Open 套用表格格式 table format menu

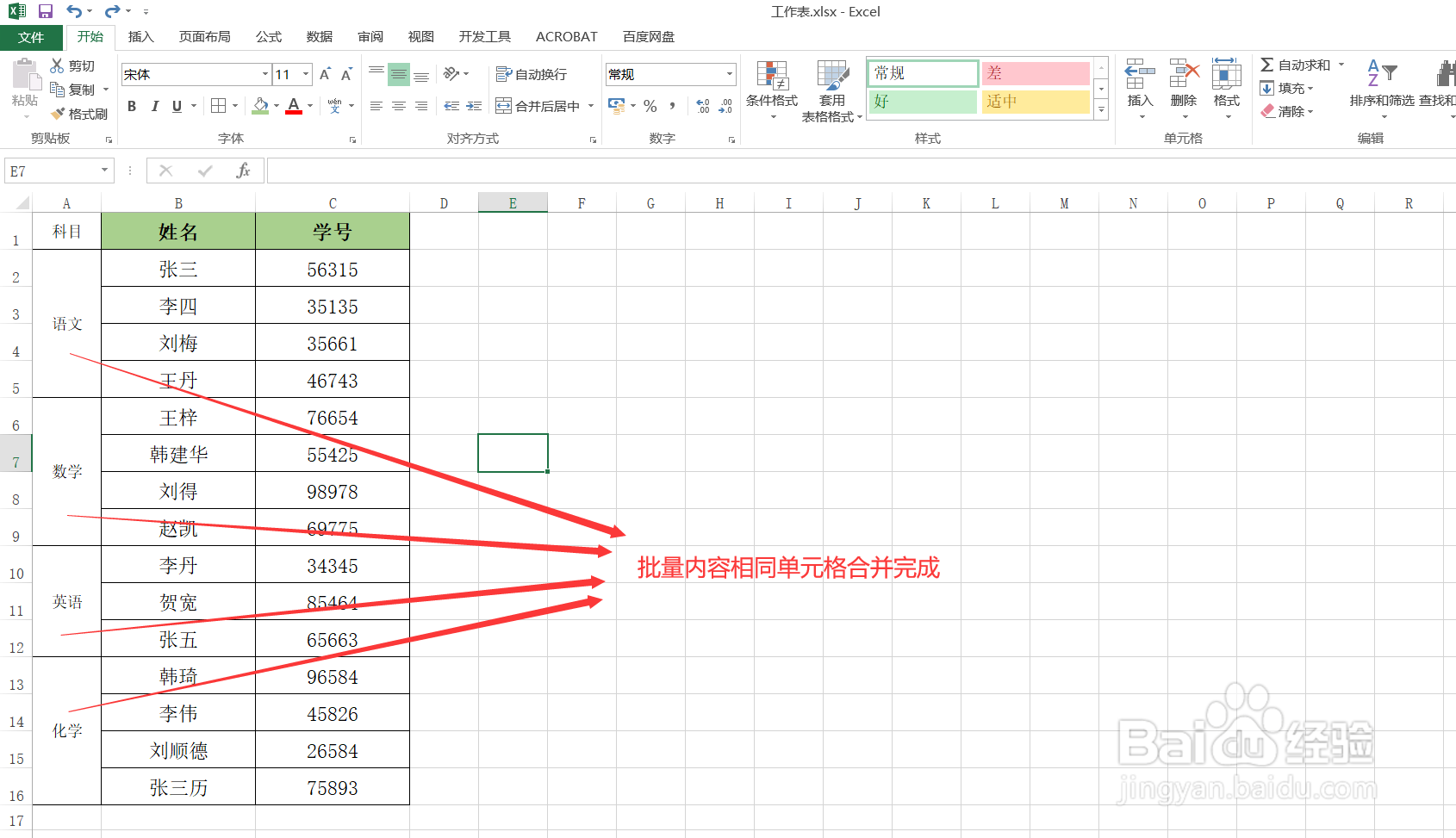832,90
